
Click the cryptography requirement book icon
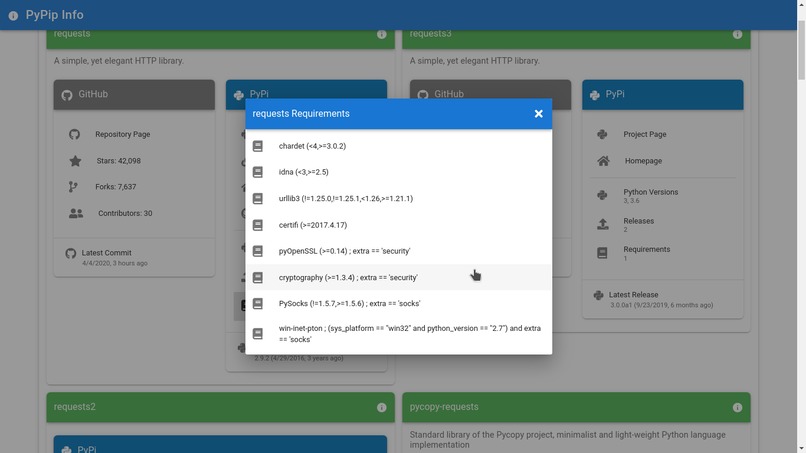[258, 277]
